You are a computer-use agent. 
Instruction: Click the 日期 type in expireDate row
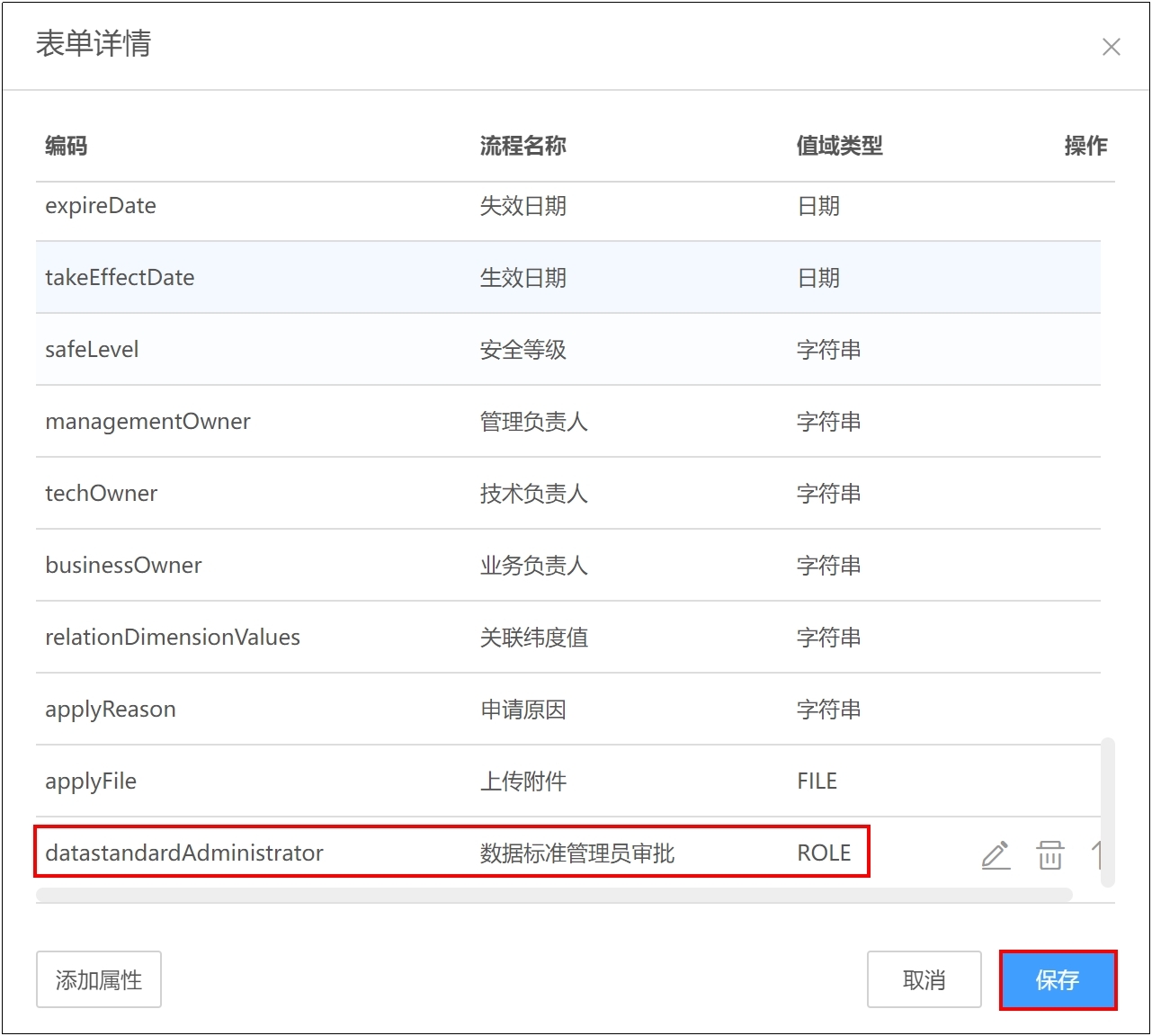click(818, 206)
